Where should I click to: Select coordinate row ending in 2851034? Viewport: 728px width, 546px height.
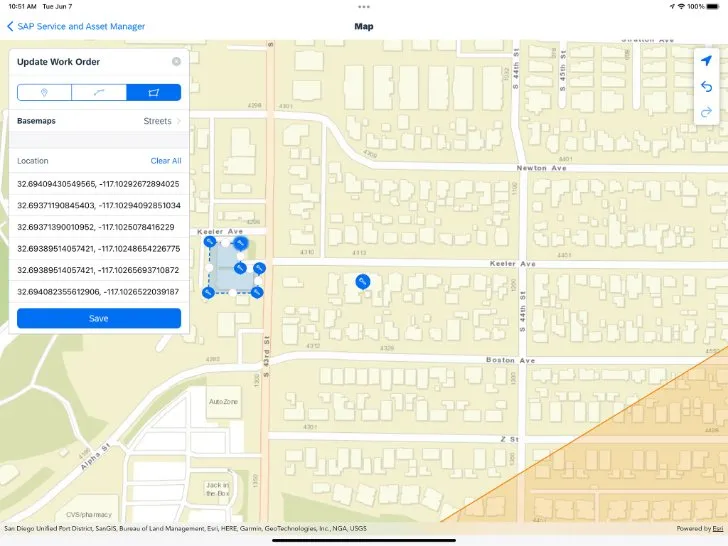(x=99, y=205)
